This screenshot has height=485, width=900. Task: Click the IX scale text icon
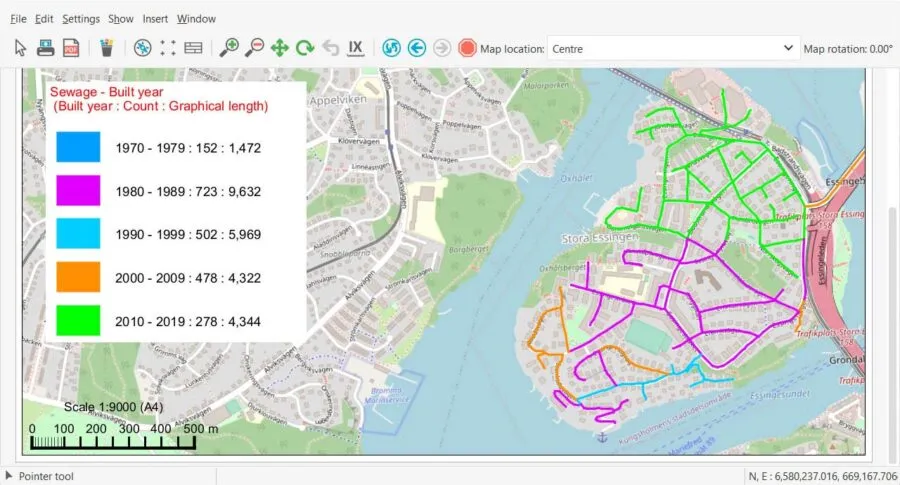pos(356,48)
